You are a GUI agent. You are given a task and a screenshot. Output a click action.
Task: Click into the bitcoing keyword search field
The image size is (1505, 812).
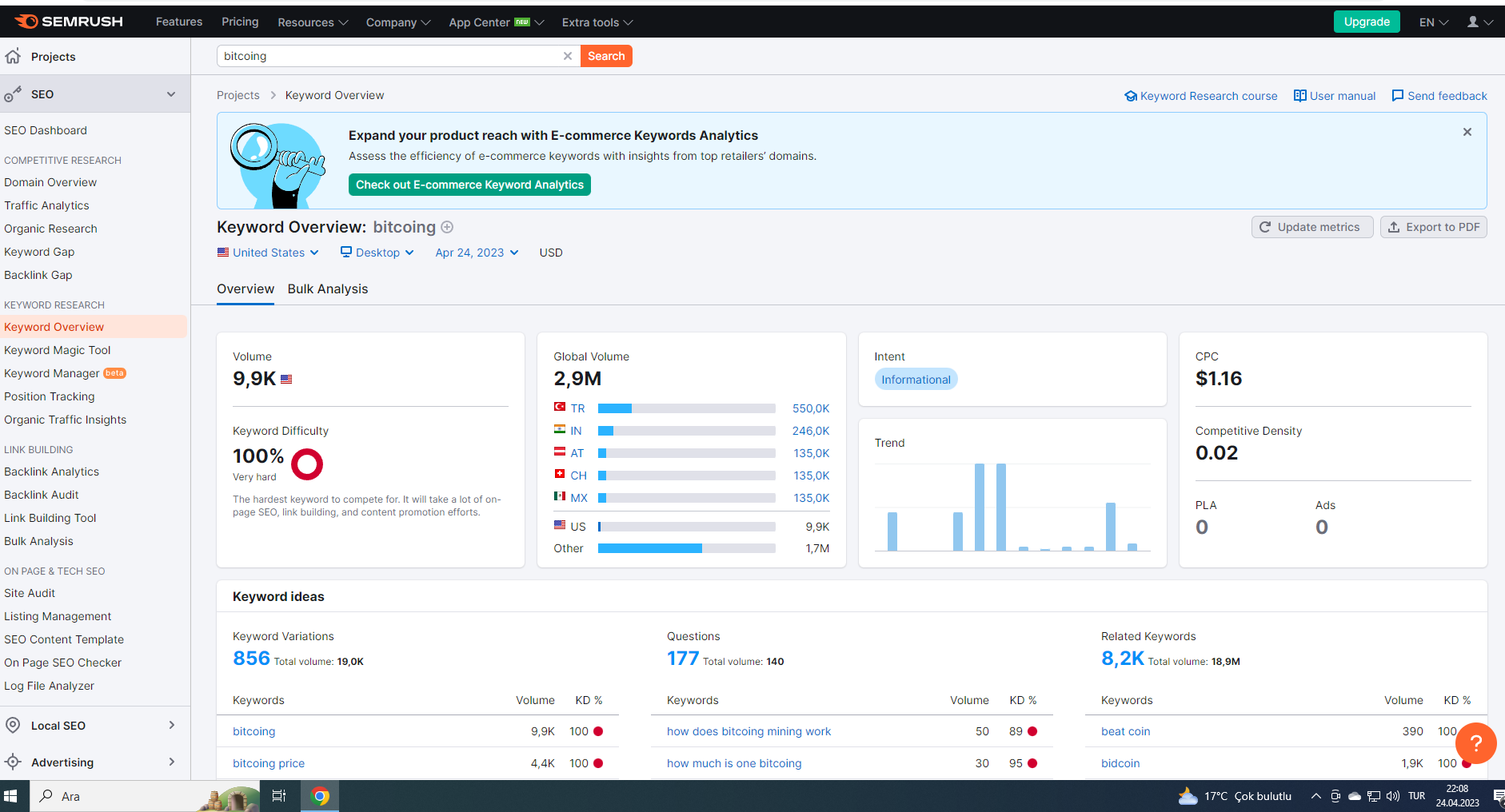[390, 56]
